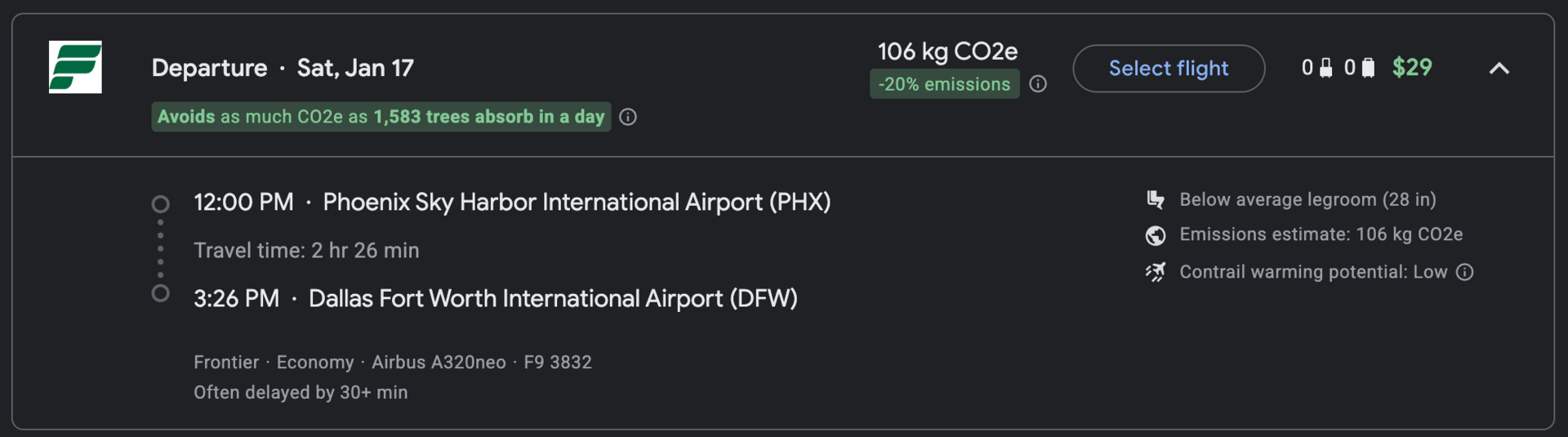1568x437 pixels.
Task: Click the carry-on bag icon
Action: coord(1326,68)
